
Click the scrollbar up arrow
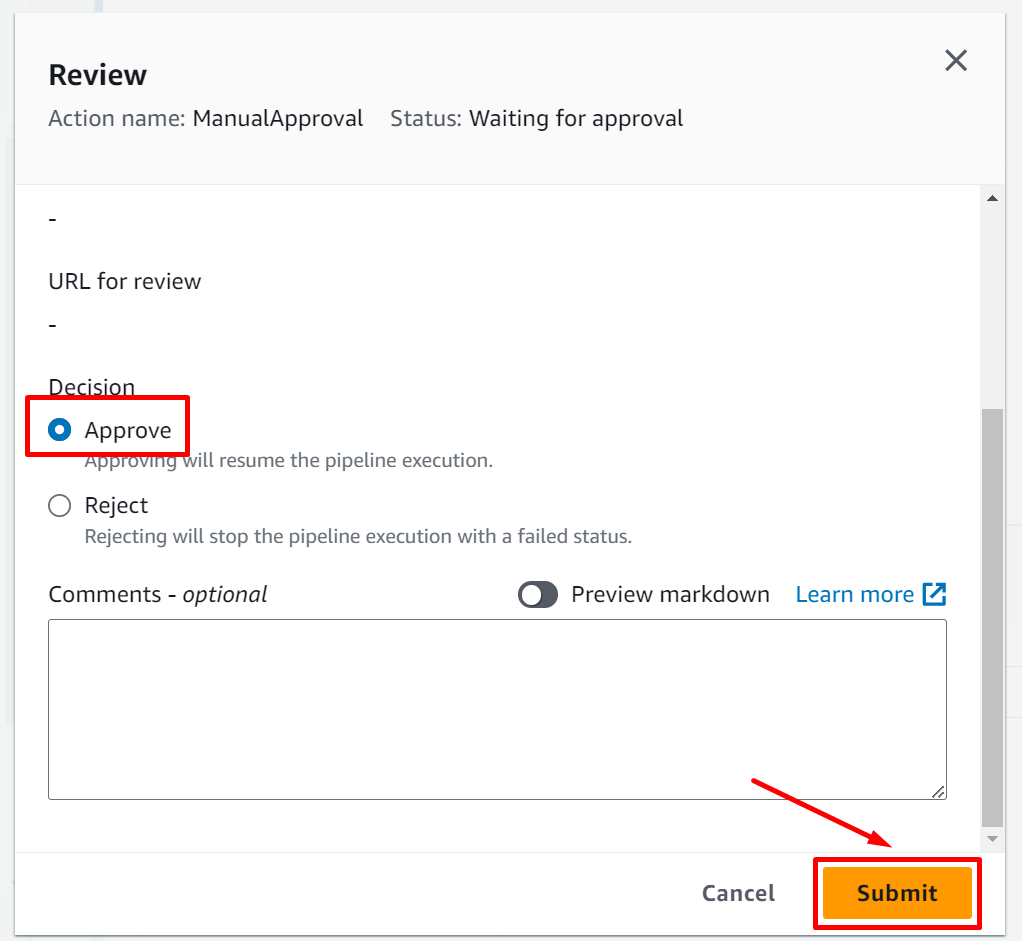point(992,199)
